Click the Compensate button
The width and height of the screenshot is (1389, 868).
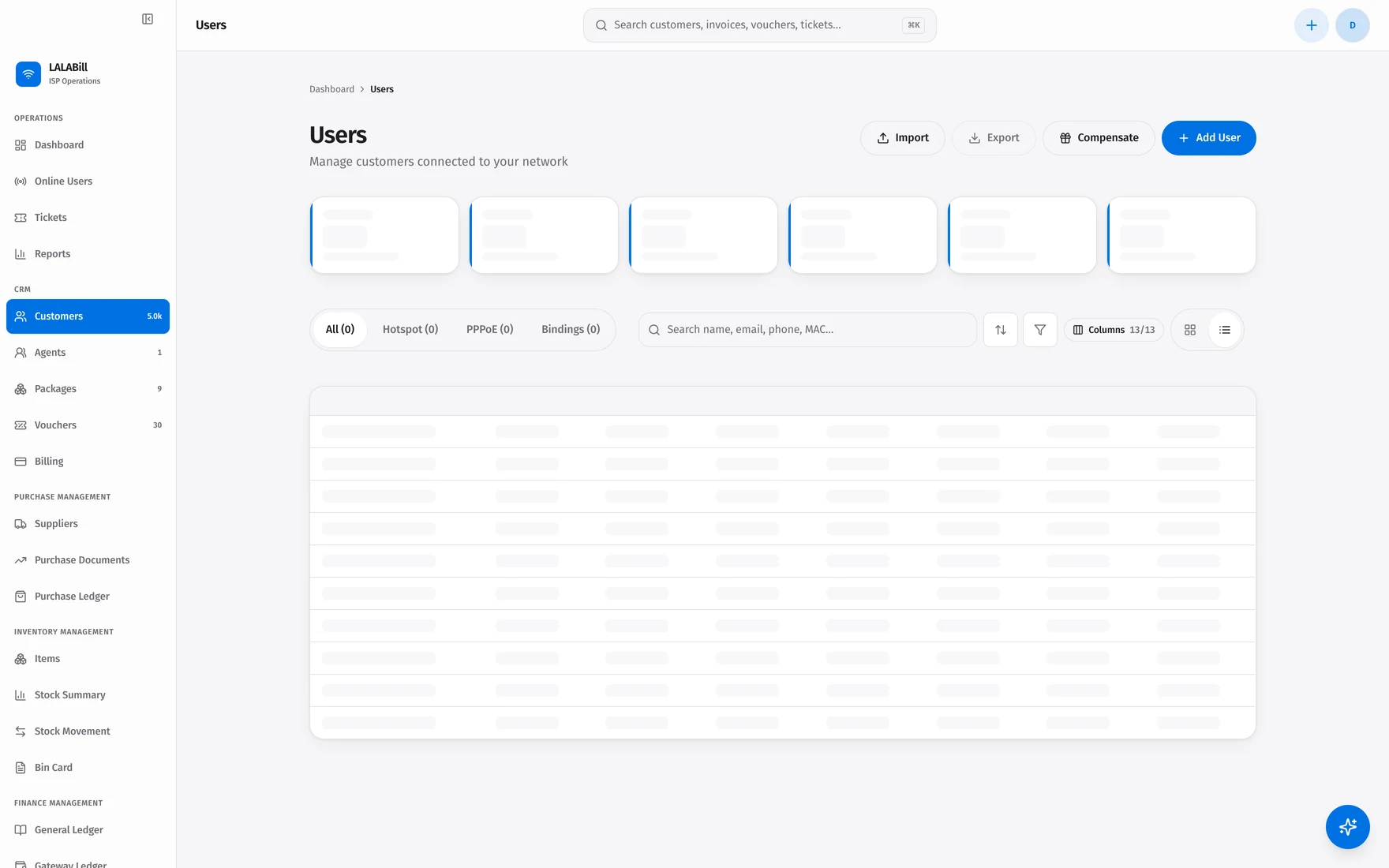coord(1099,138)
